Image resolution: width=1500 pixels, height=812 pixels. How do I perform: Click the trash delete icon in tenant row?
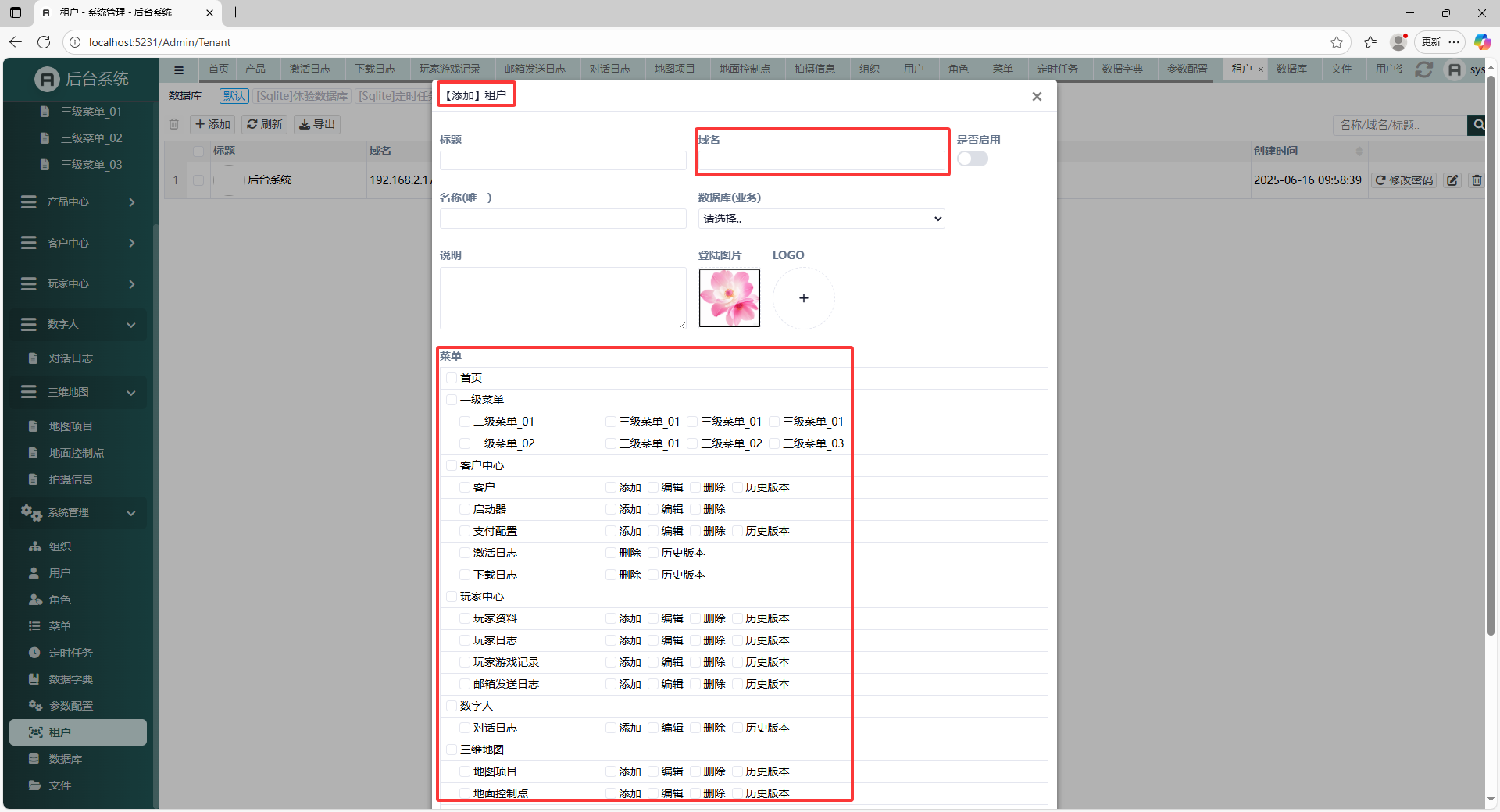tap(1476, 180)
